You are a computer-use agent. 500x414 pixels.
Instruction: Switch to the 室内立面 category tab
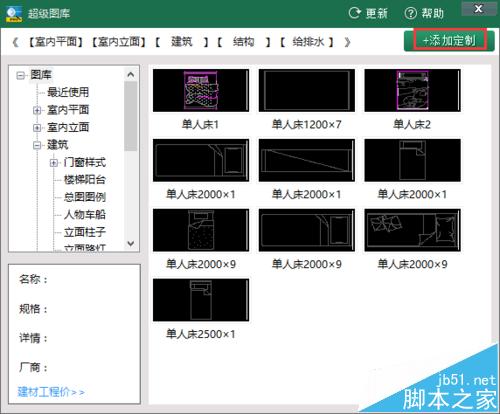[x=119, y=42]
